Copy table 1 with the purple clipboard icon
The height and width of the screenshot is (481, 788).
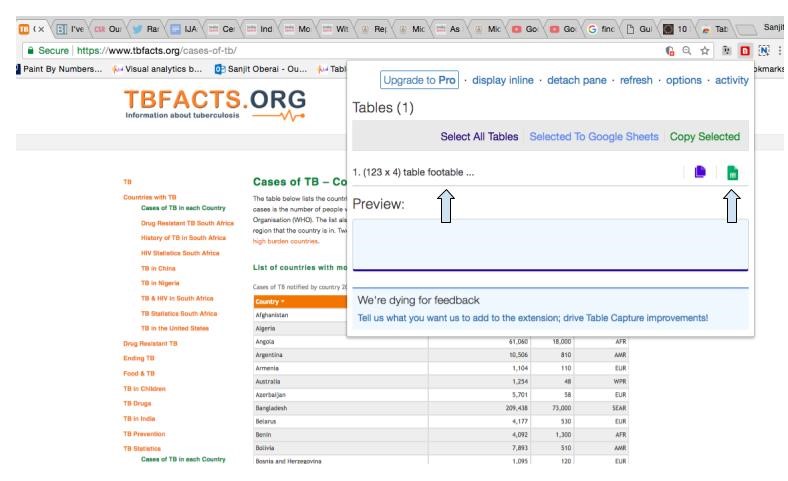[700, 172]
